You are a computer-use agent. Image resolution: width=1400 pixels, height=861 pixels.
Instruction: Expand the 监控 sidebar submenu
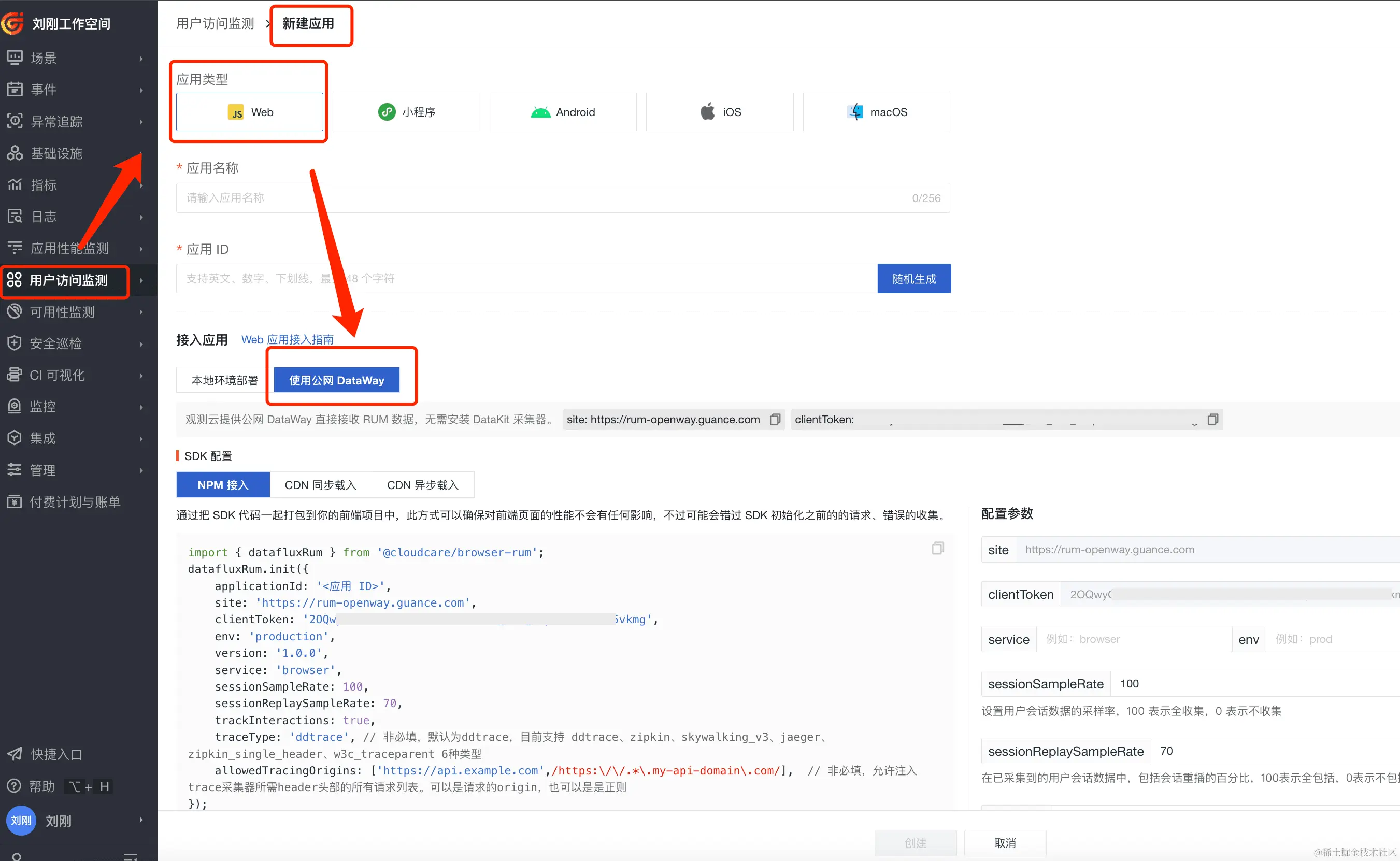[x=141, y=407]
